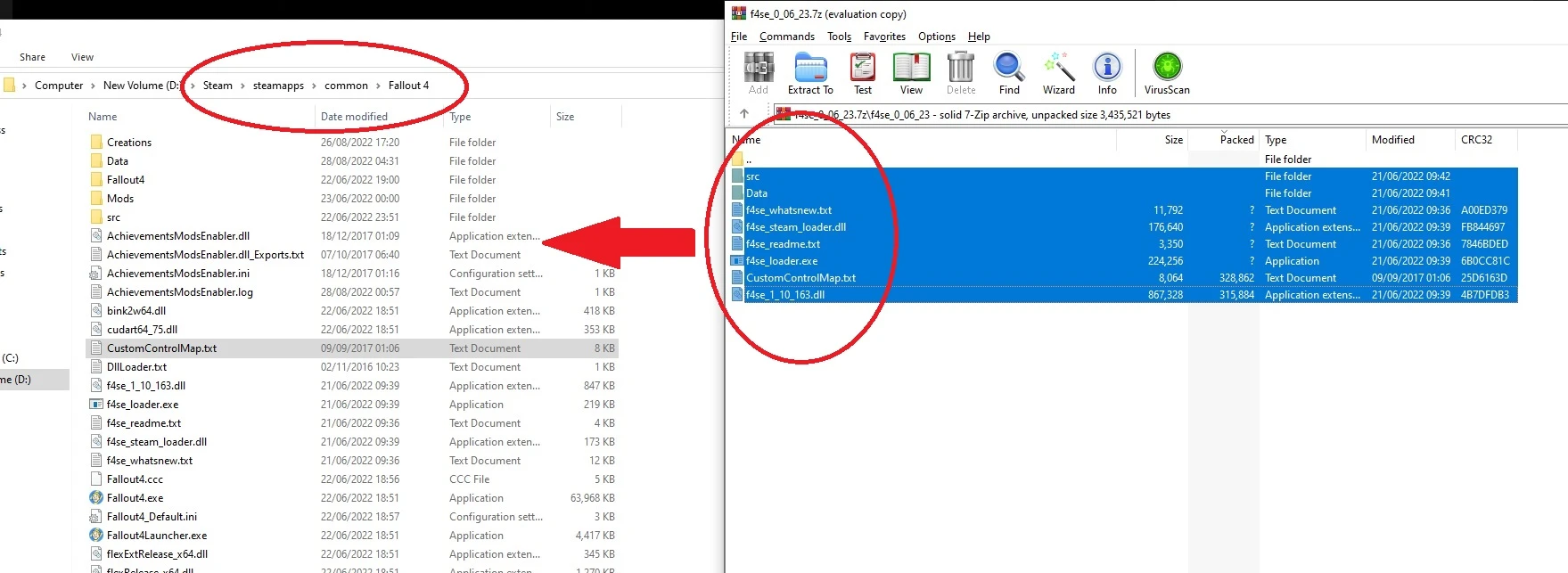The height and width of the screenshot is (573, 1568).
Task: Open the Options menu
Action: coord(937,37)
